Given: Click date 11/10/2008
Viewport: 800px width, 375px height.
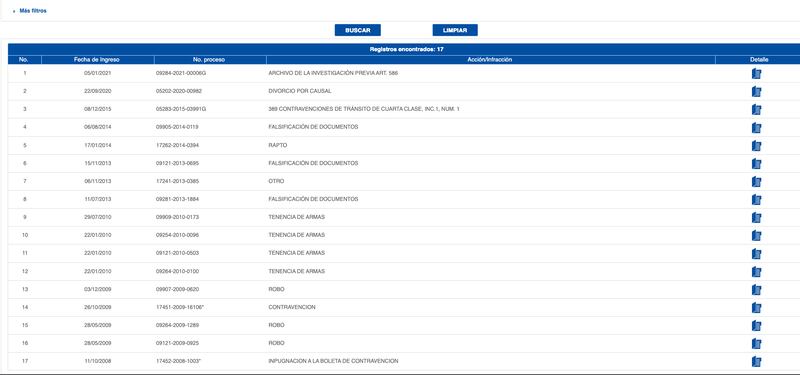Looking at the screenshot, I should click(x=97, y=361).
